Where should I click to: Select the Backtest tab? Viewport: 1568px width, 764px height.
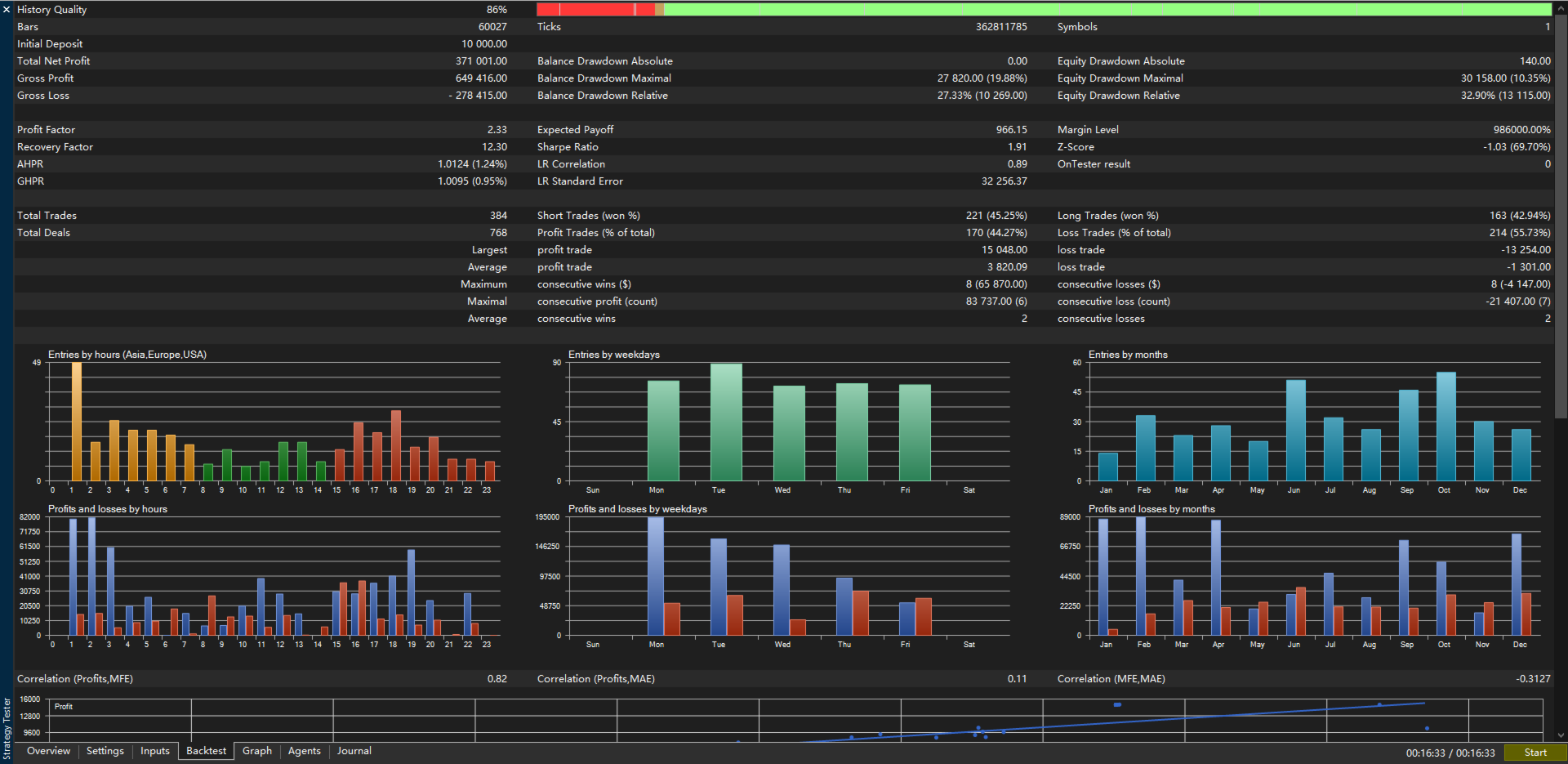[x=207, y=751]
